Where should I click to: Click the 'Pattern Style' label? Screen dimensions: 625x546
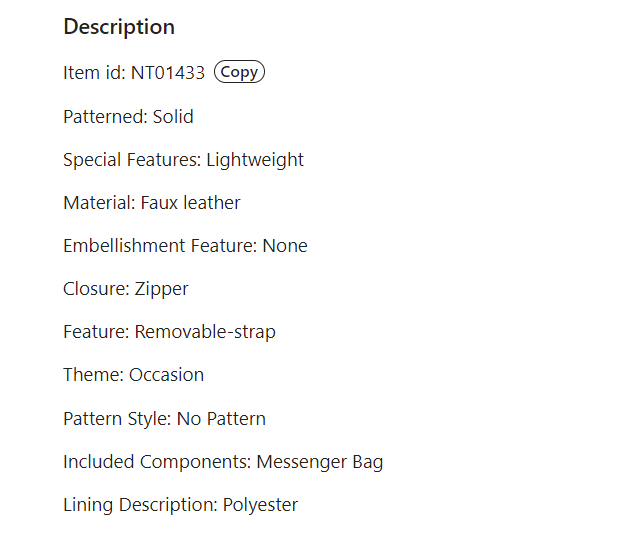point(115,418)
